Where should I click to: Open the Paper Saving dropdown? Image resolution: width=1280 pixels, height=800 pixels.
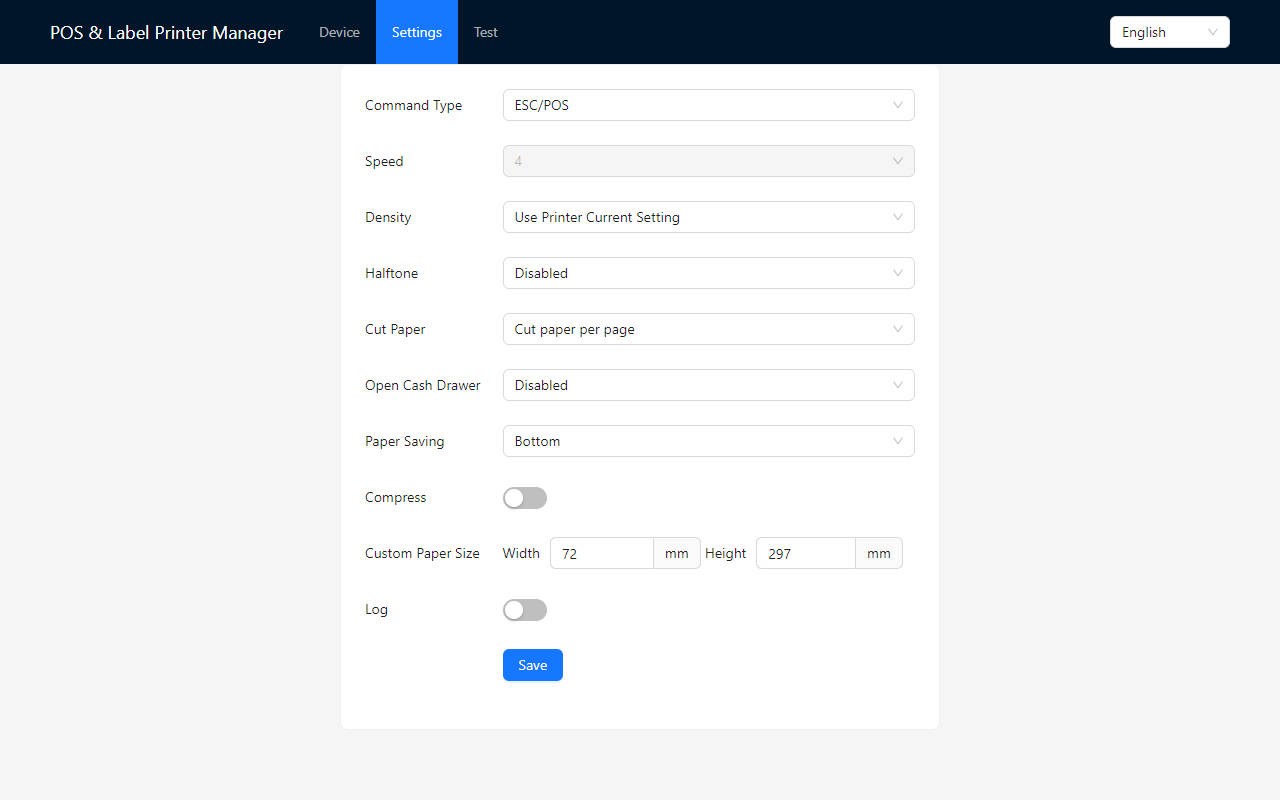[x=708, y=441]
